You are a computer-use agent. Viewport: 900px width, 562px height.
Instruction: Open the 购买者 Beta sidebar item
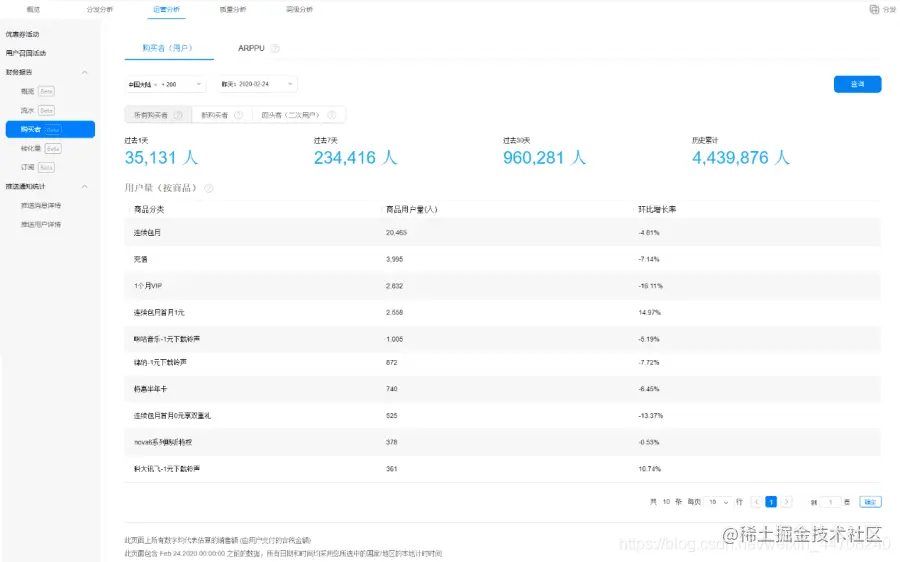point(50,129)
